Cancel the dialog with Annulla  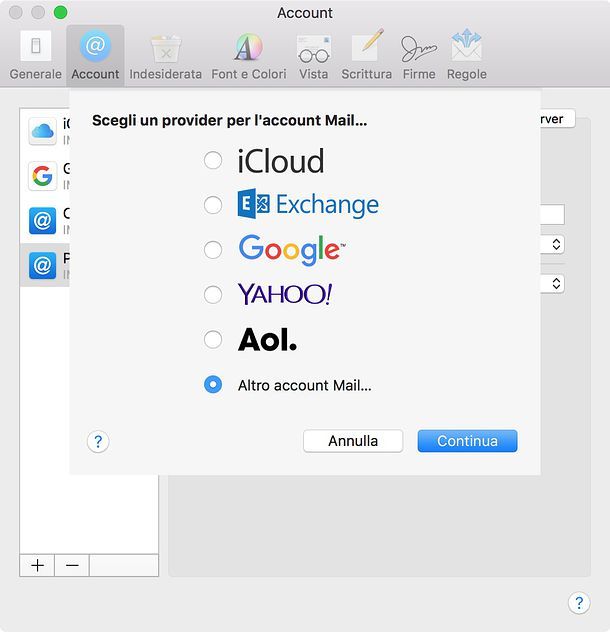point(353,441)
